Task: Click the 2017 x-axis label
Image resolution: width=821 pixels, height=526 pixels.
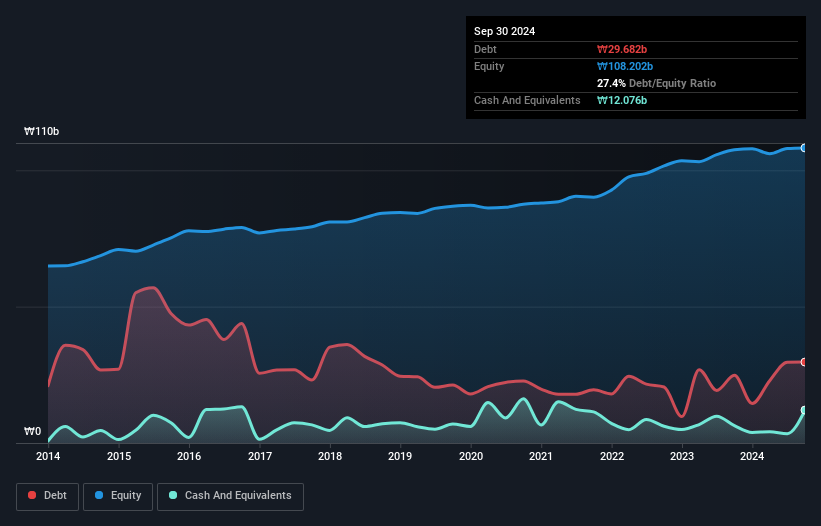Action: coord(260,456)
